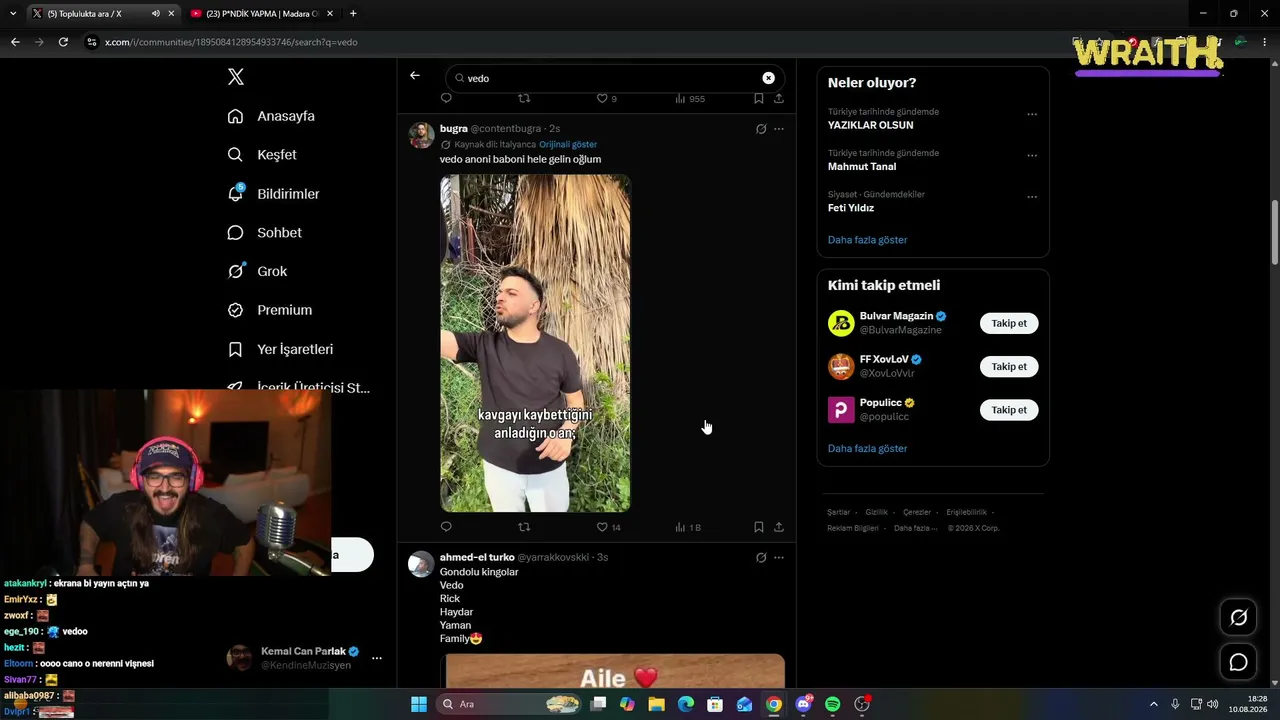Share bugra's post

pos(779,527)
